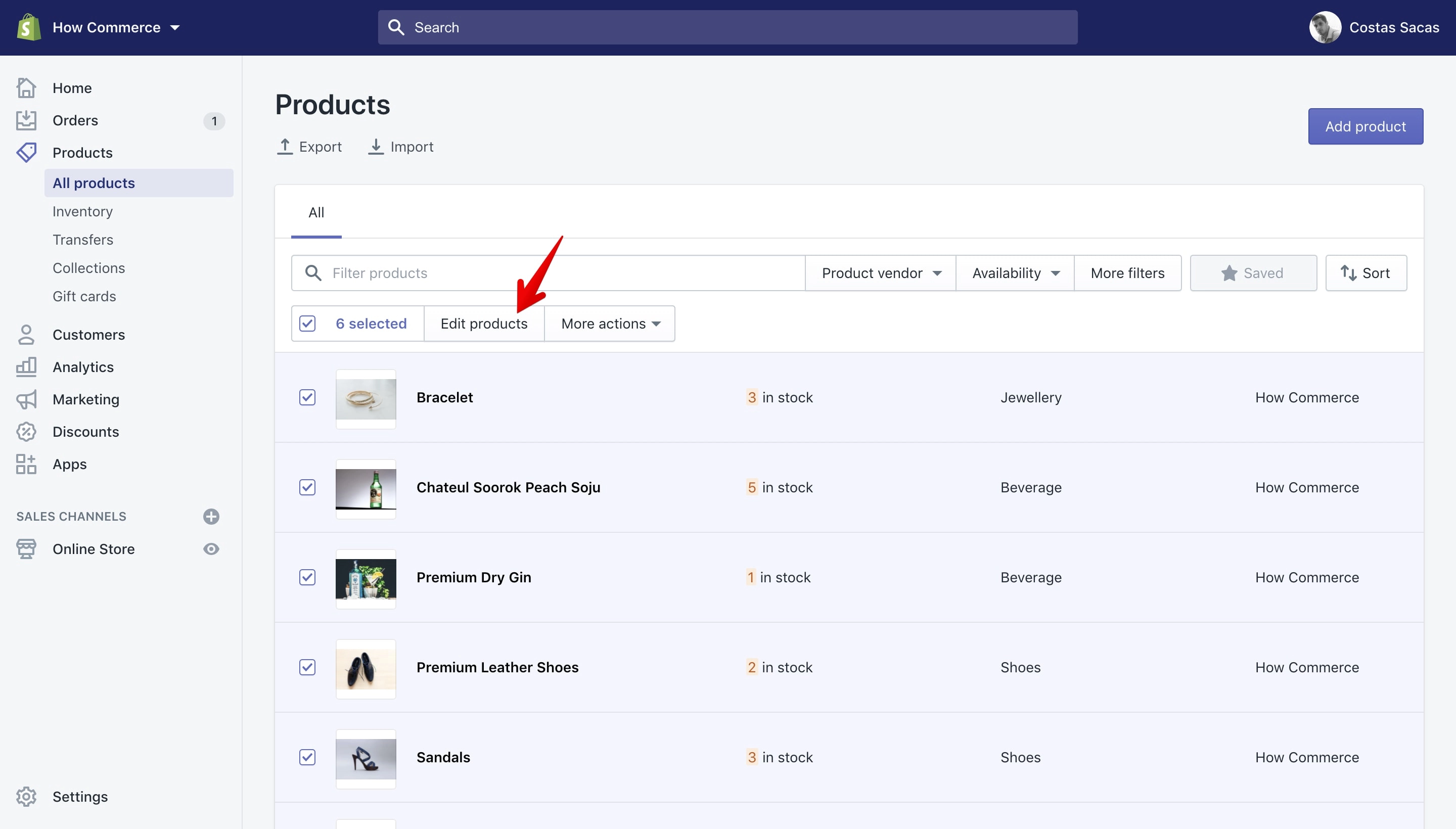
Task: View online store via eye icon
Action: pyautogui.click(x=211, y=549)
